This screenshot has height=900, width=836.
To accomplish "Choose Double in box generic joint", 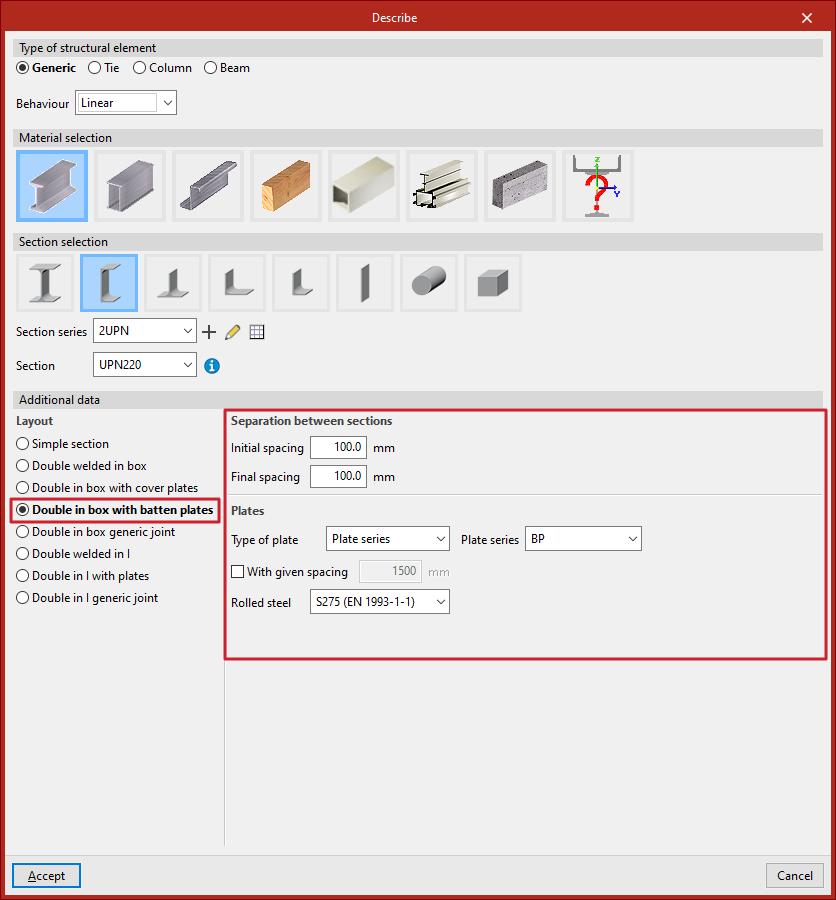I will (x=96, y=532).
